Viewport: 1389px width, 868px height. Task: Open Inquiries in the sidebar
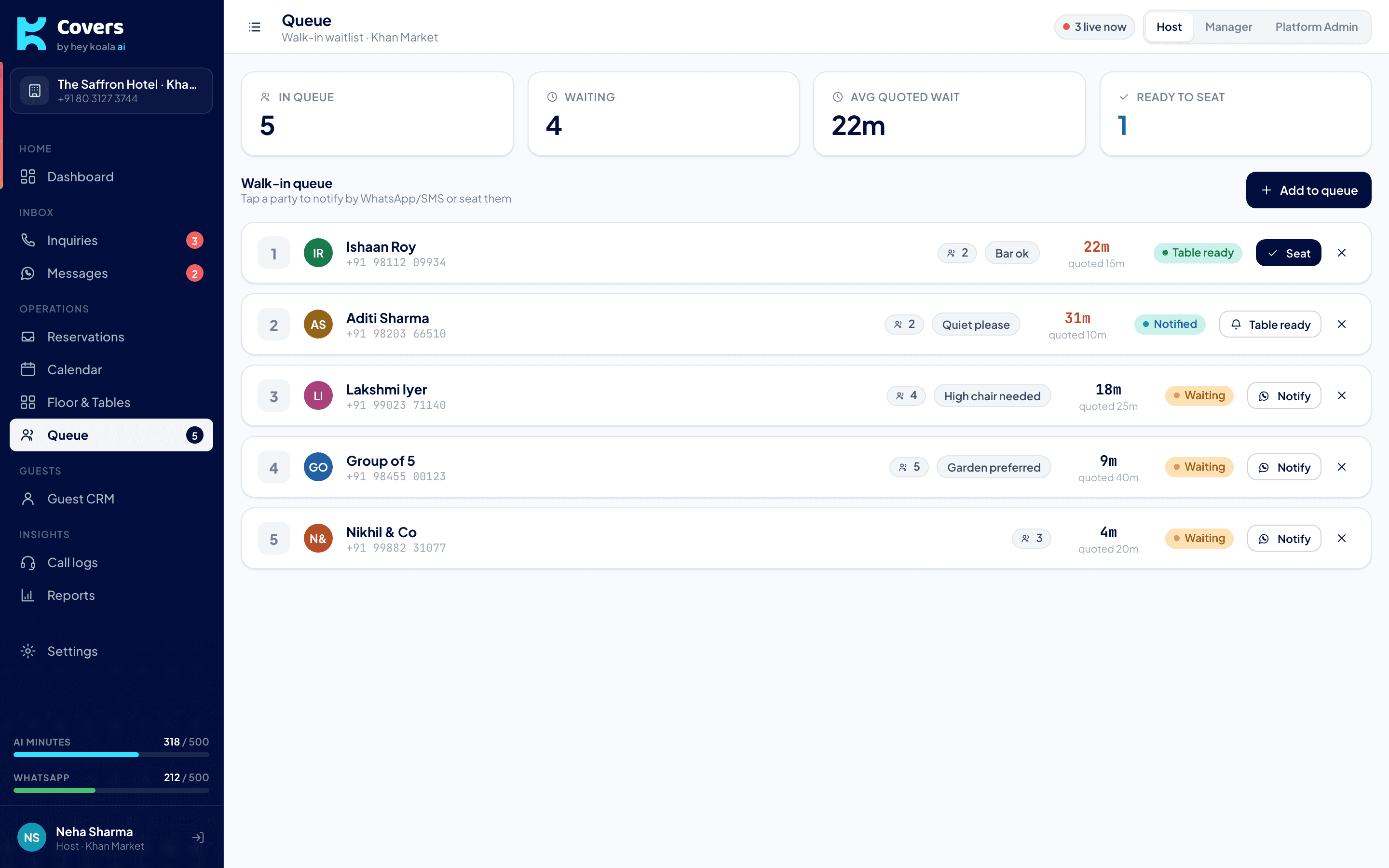click(111, 241)
